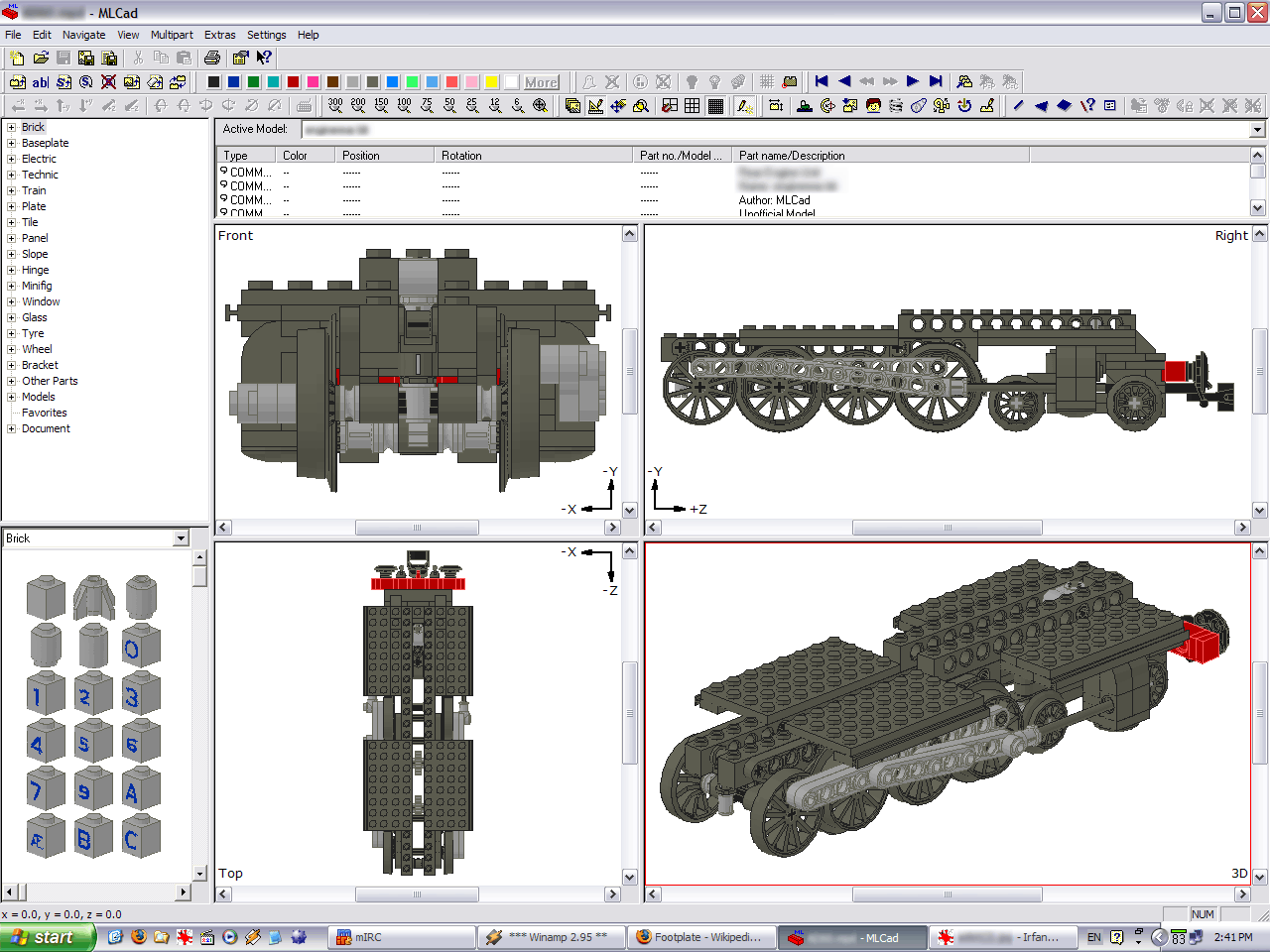Pick the red color swatch

[x=294, y=82]
